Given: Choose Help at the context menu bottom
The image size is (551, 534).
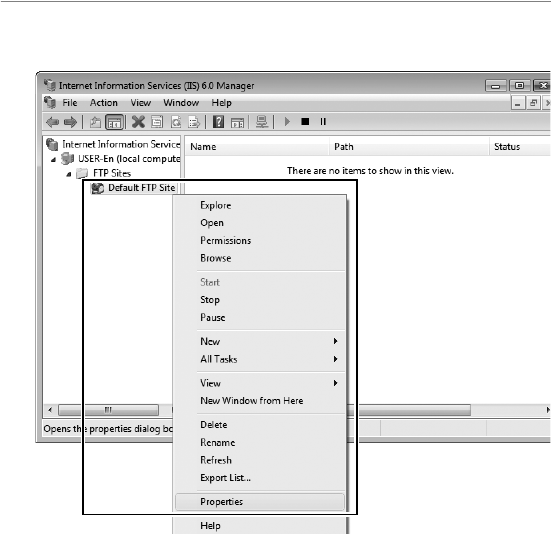Looking at the screenshot, I should click(x=260, y=526).
